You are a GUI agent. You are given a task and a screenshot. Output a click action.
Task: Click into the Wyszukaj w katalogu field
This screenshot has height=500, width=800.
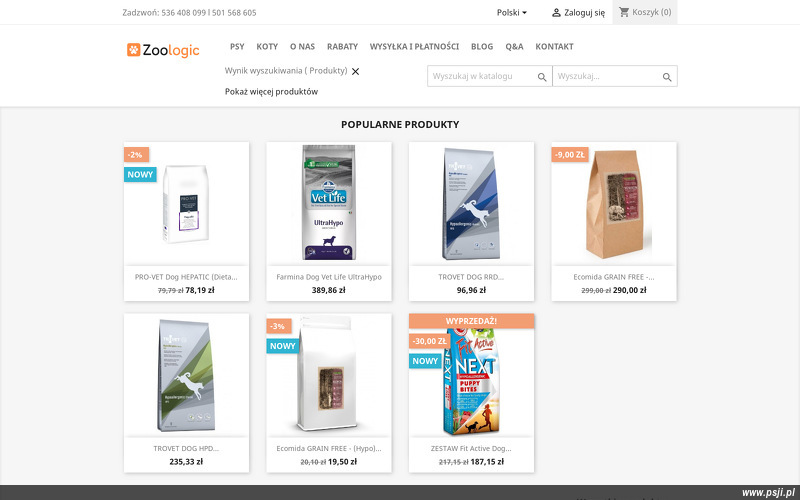[482, 76]
